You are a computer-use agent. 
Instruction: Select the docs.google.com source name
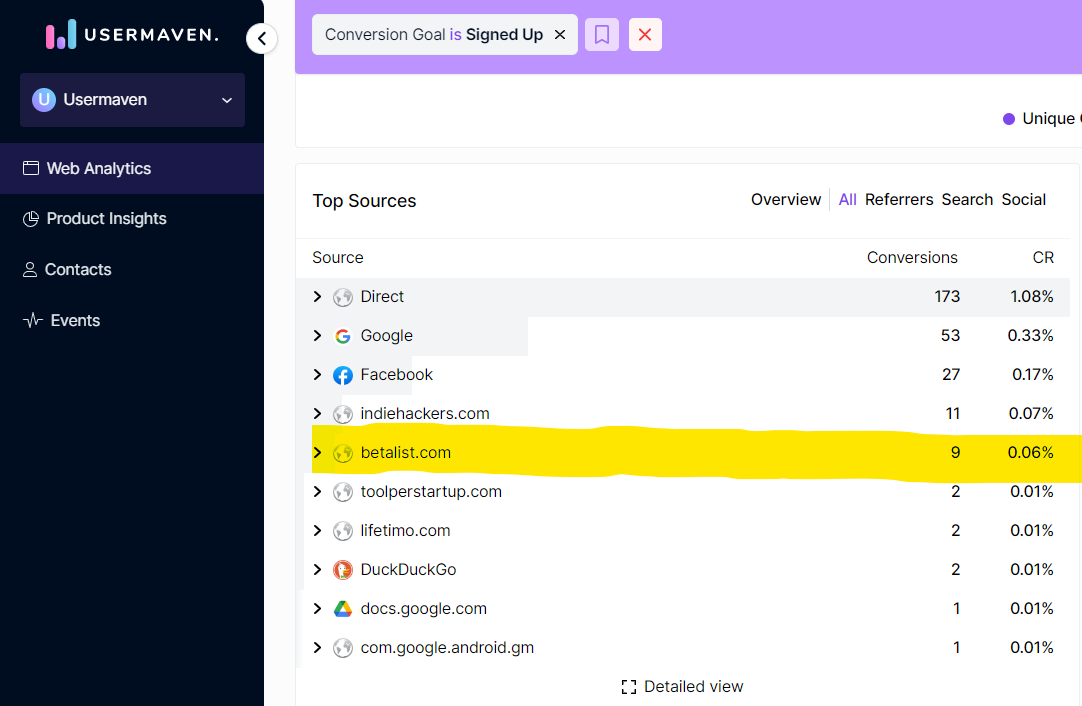tap(424, 609)
